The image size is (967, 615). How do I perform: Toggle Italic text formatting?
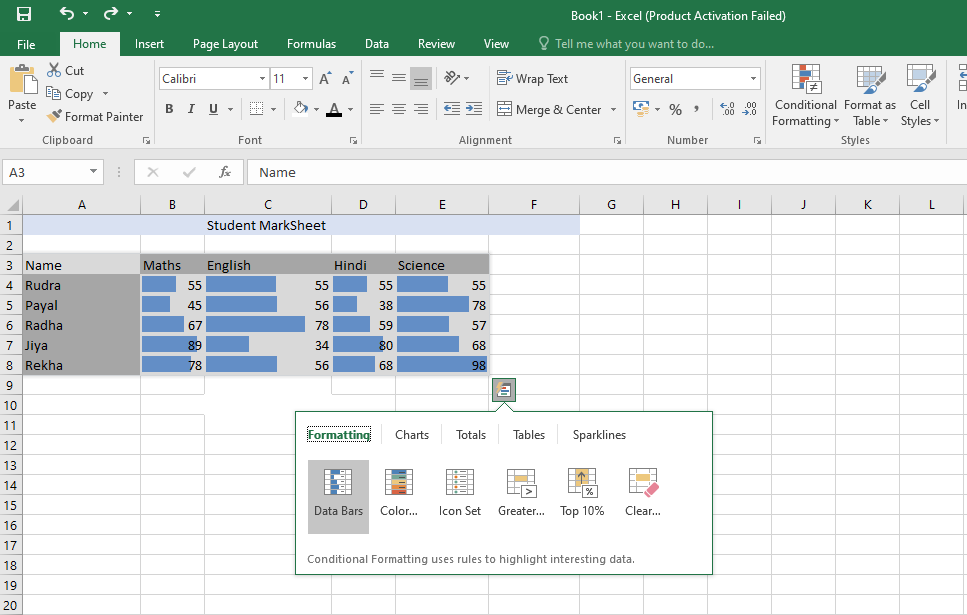point(191,109)
